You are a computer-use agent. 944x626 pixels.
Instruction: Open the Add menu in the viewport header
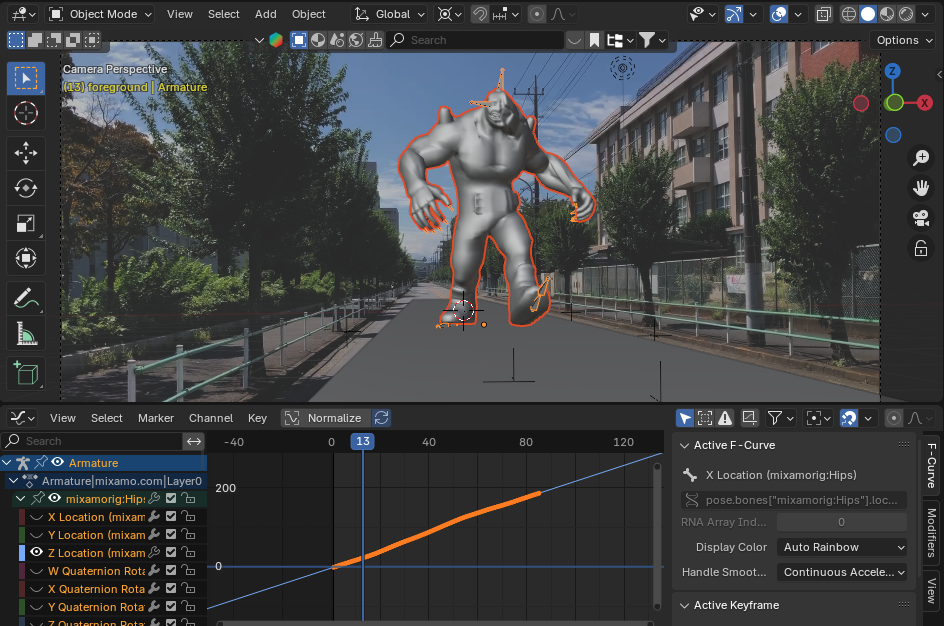[265, 14]
